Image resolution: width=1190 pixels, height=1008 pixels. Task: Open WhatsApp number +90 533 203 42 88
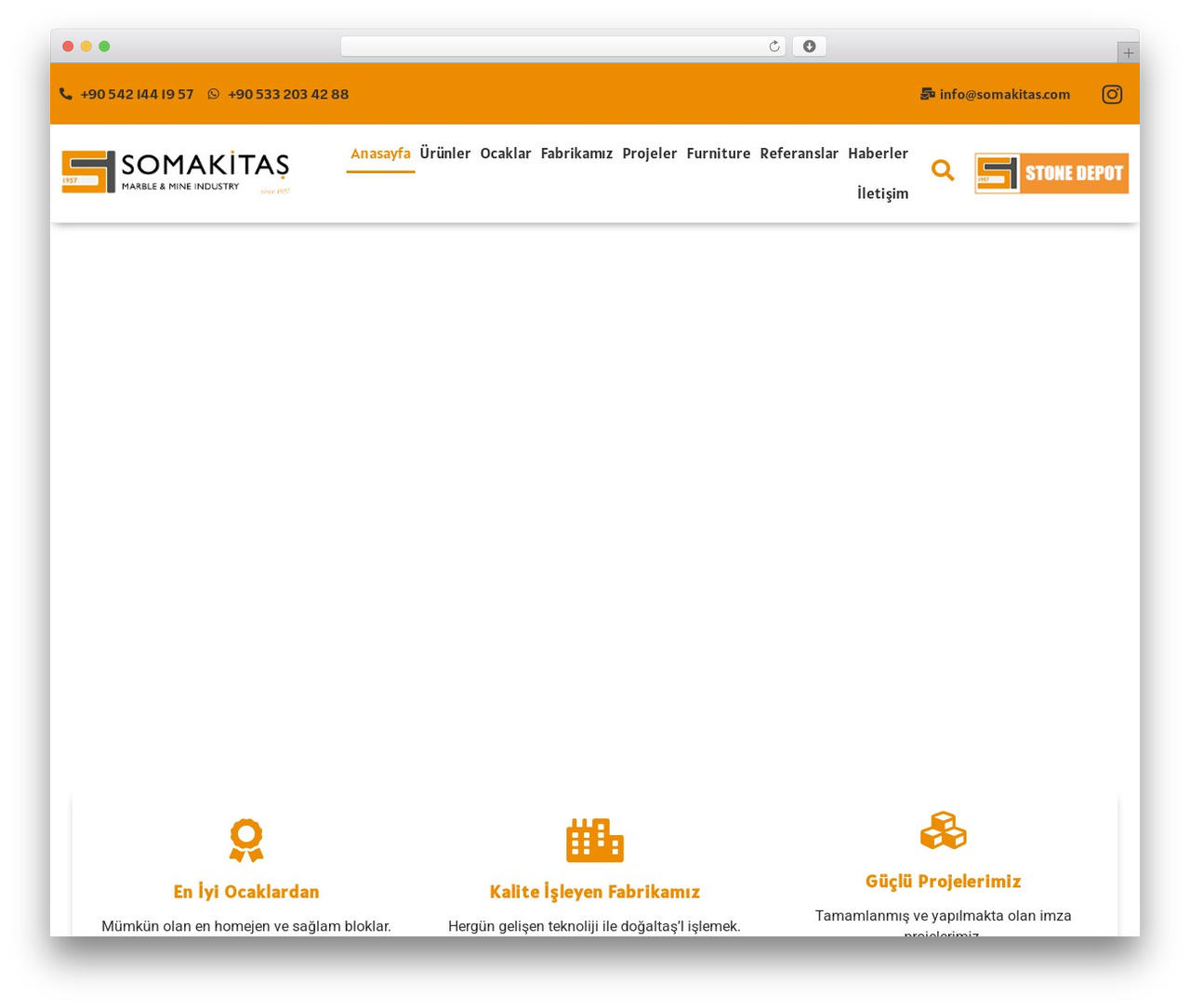click(288, 94)
